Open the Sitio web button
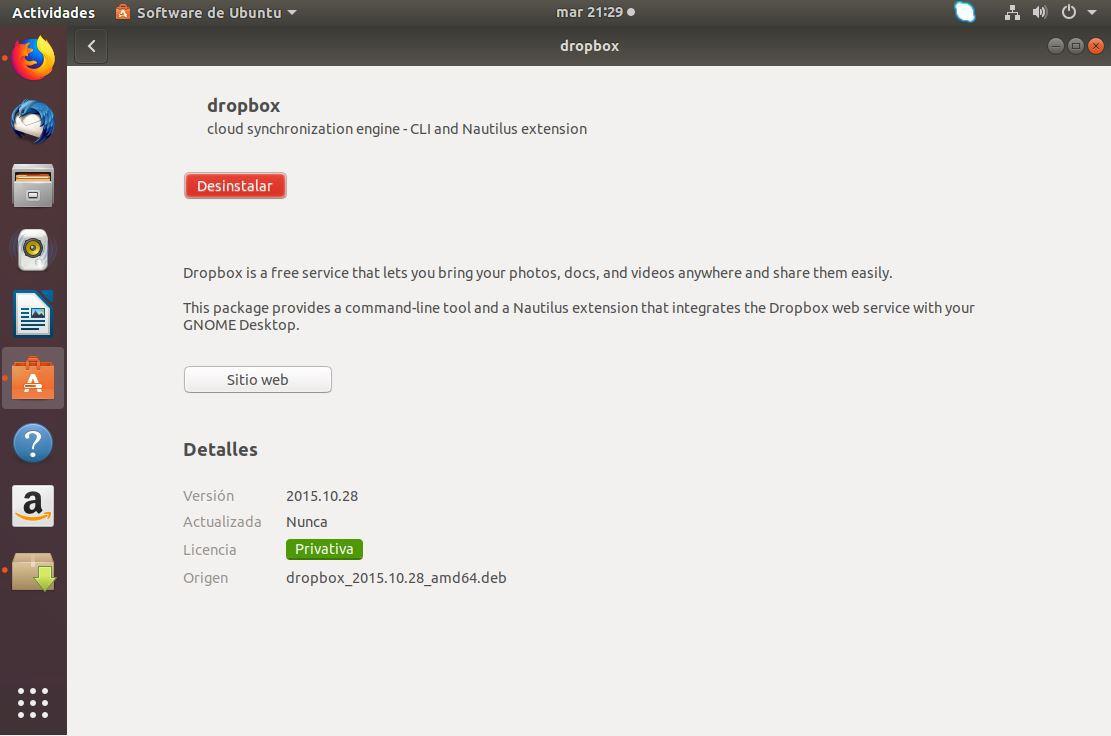The height and width of the screenshot is (736, 1111). click(257, 379)
